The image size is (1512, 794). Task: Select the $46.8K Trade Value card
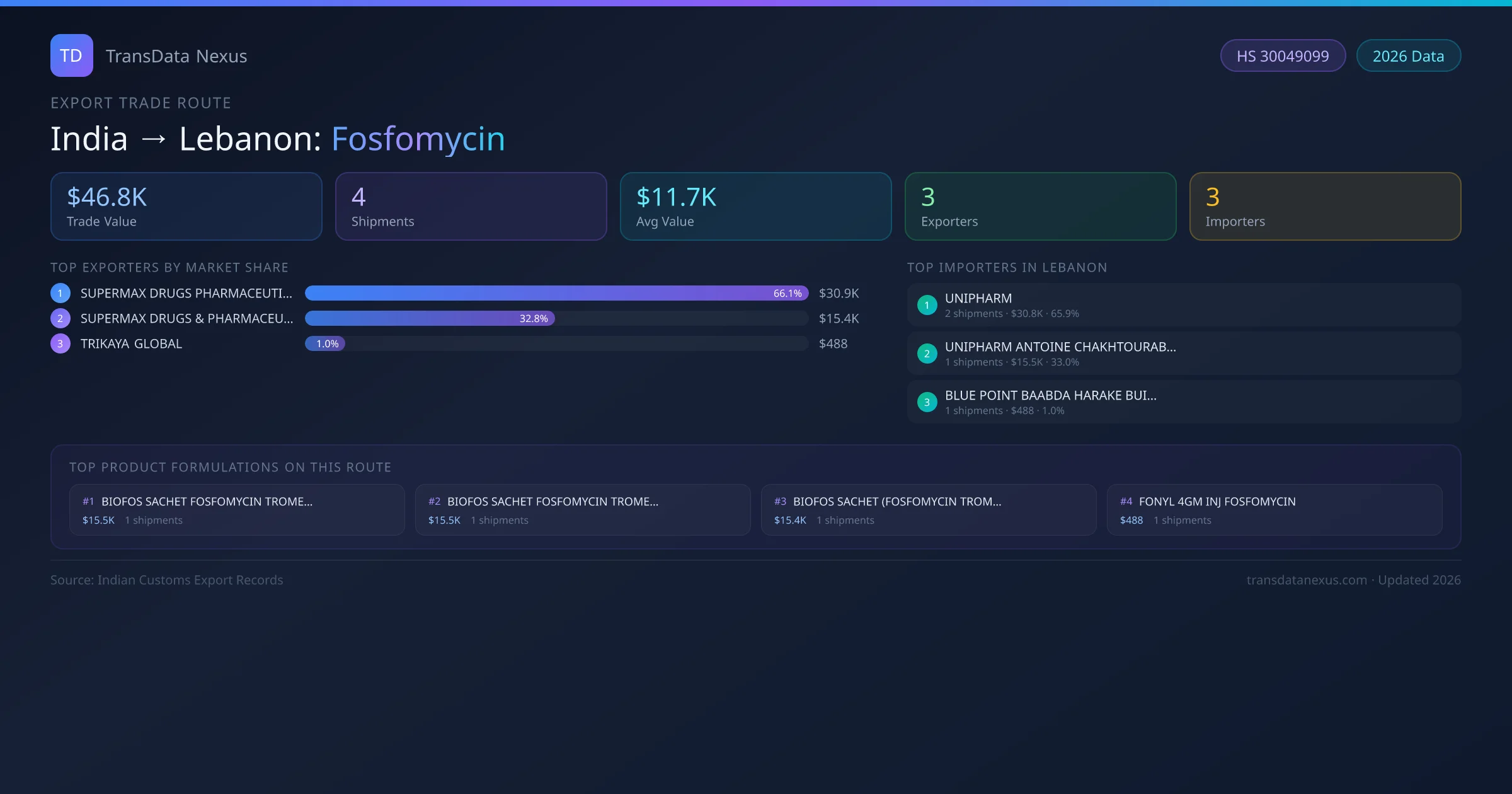[186, 207]
